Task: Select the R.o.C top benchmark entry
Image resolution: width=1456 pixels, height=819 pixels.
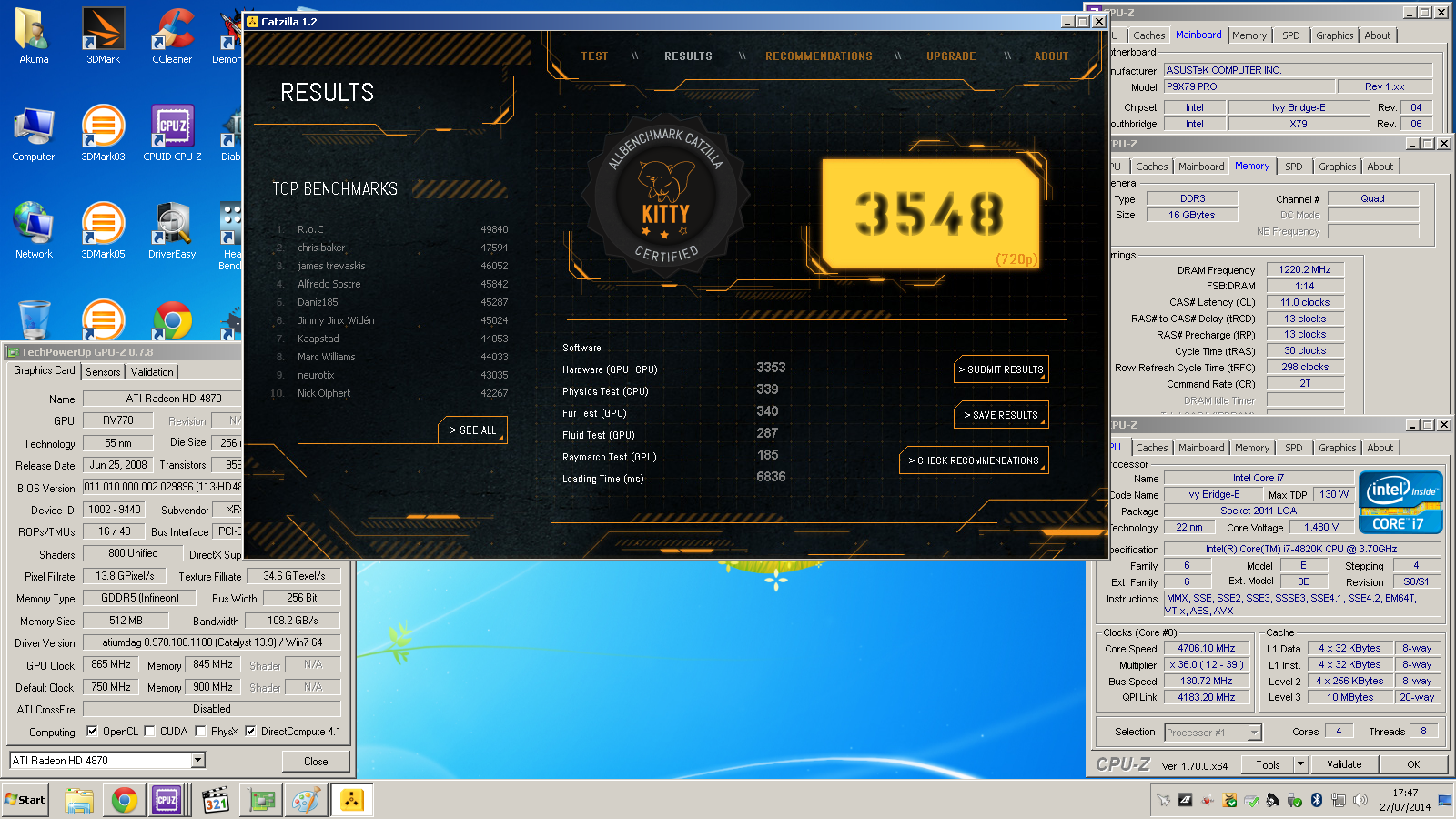Action: (x=392, y=229)
